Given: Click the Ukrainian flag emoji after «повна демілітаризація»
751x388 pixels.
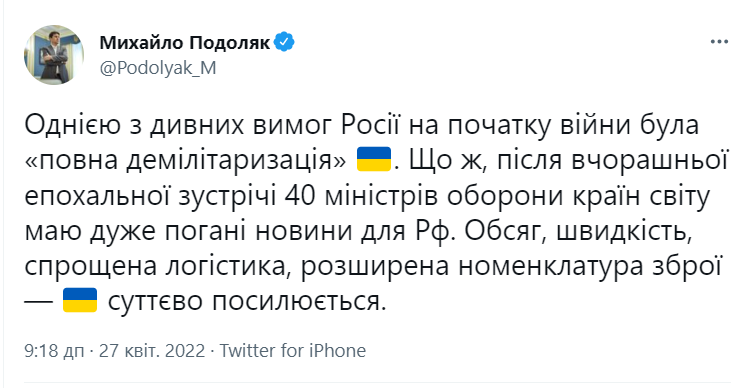Looking at the screenshot, I should tap(374, 159).
